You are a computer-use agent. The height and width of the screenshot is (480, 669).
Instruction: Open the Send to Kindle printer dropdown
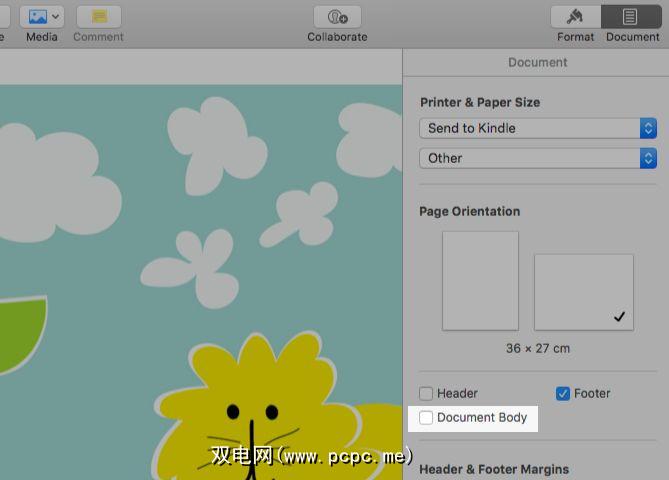[537, 128]
